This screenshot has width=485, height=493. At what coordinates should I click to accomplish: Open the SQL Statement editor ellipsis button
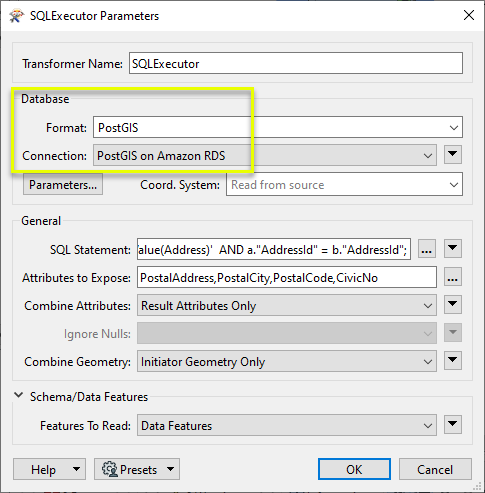(x=427, y=249)
